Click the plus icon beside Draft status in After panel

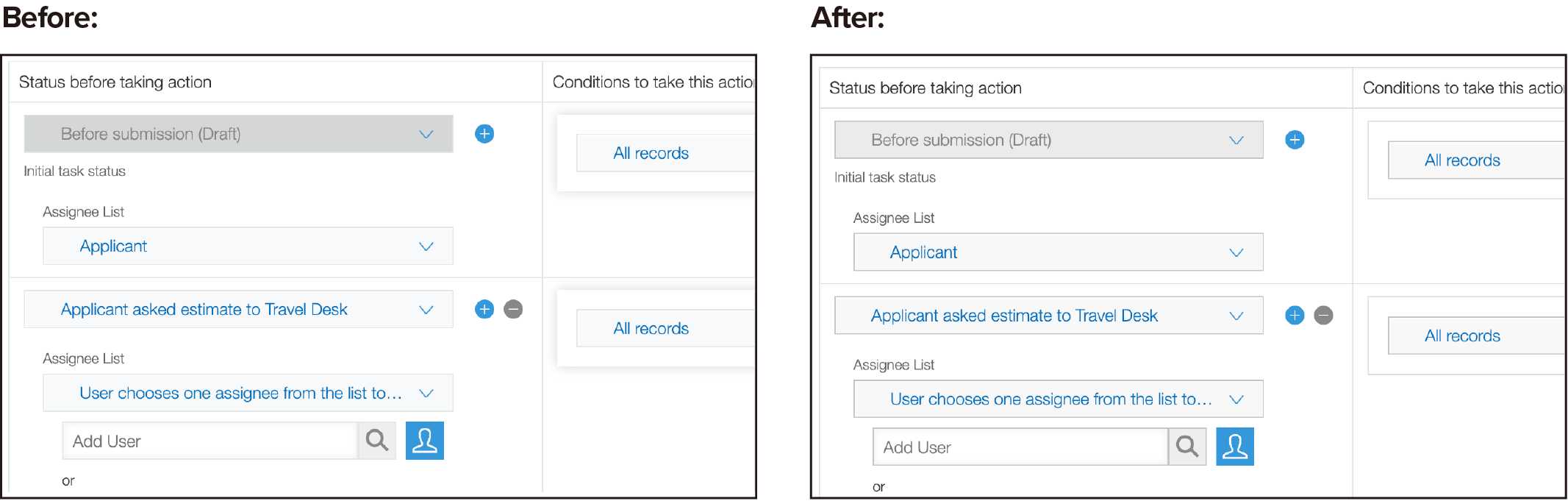click(x=1295, y=140)
